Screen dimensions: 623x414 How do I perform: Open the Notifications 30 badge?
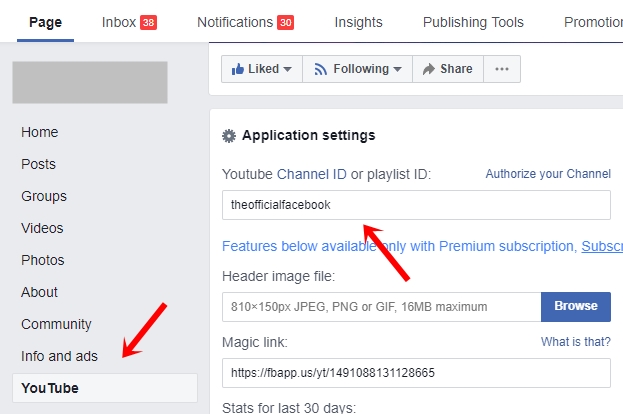point(285,23)
